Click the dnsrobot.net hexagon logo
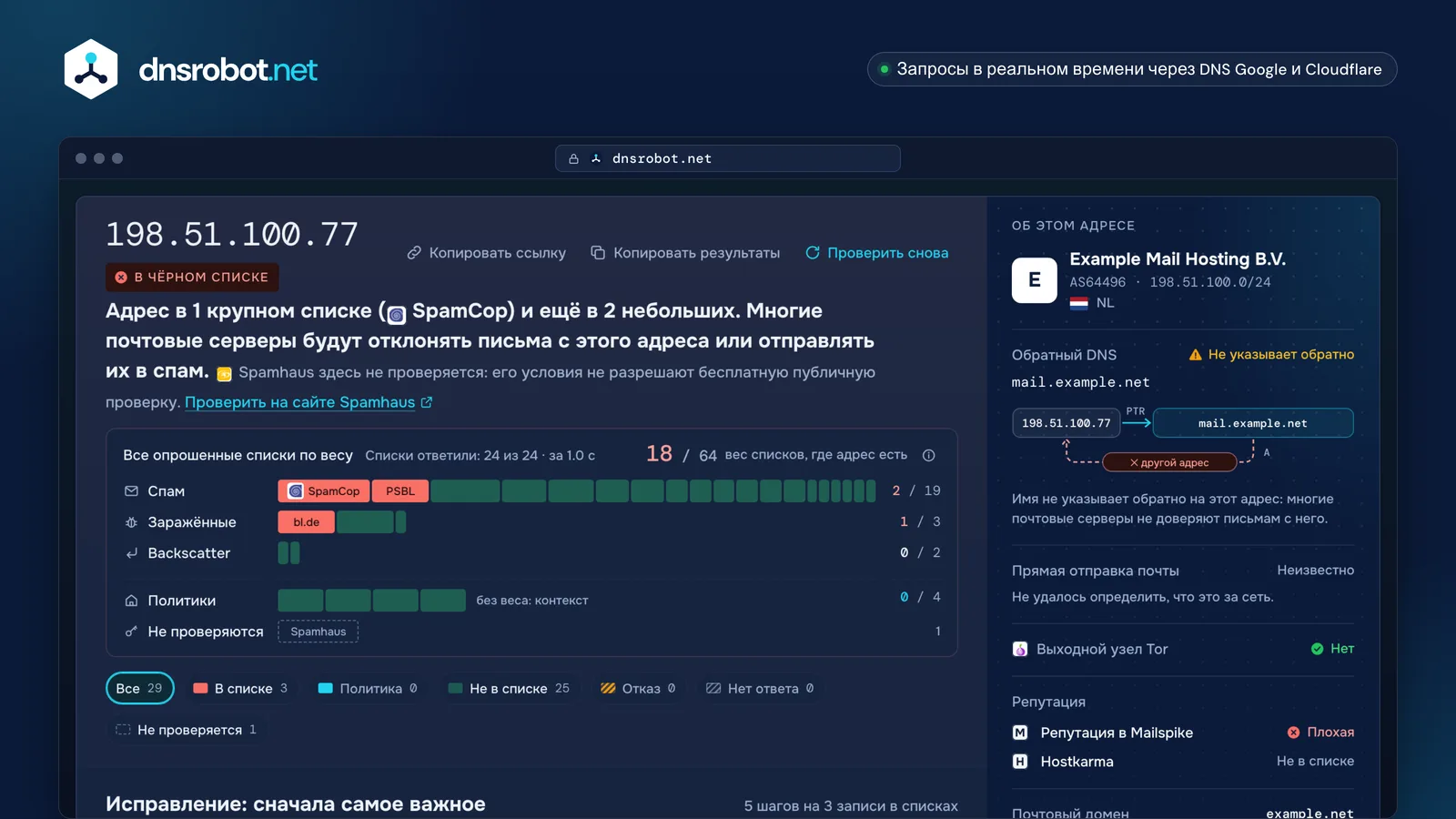Viewport: 1456px width, 819px height. coord(91,69)
